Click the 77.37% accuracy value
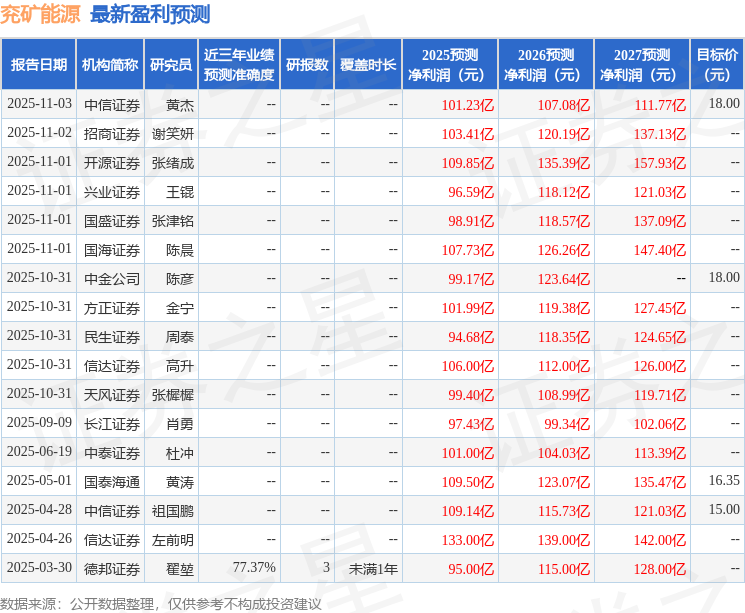 [x=254, y=567]
